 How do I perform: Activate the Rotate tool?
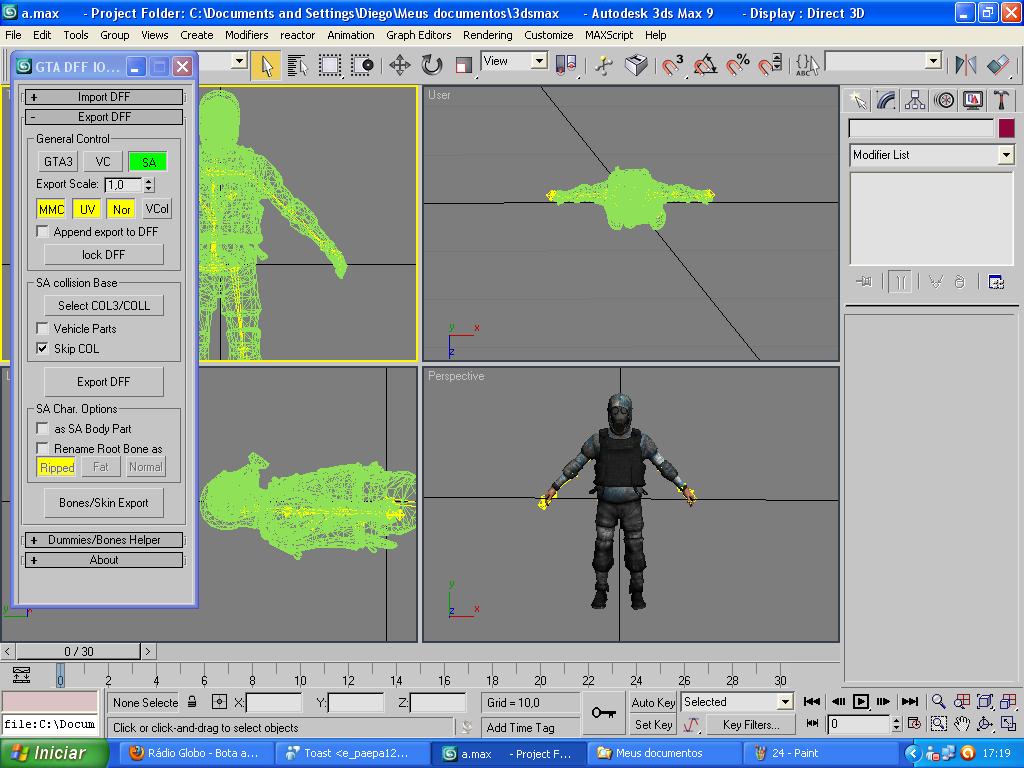[431, 66]
